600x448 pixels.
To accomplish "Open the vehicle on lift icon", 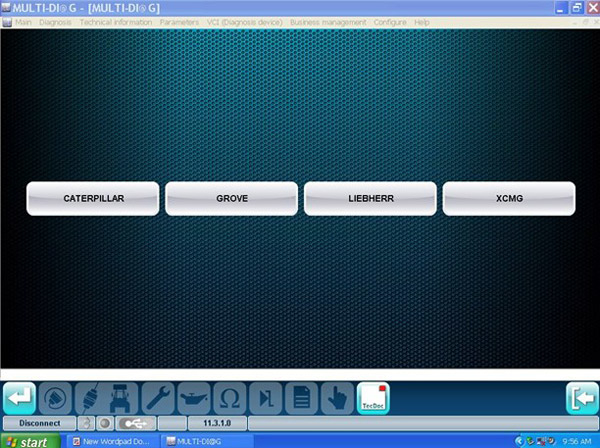I will point(124,398).
